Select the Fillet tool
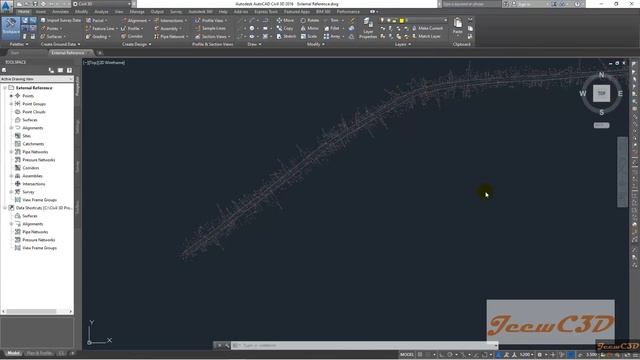 (332, 29)
